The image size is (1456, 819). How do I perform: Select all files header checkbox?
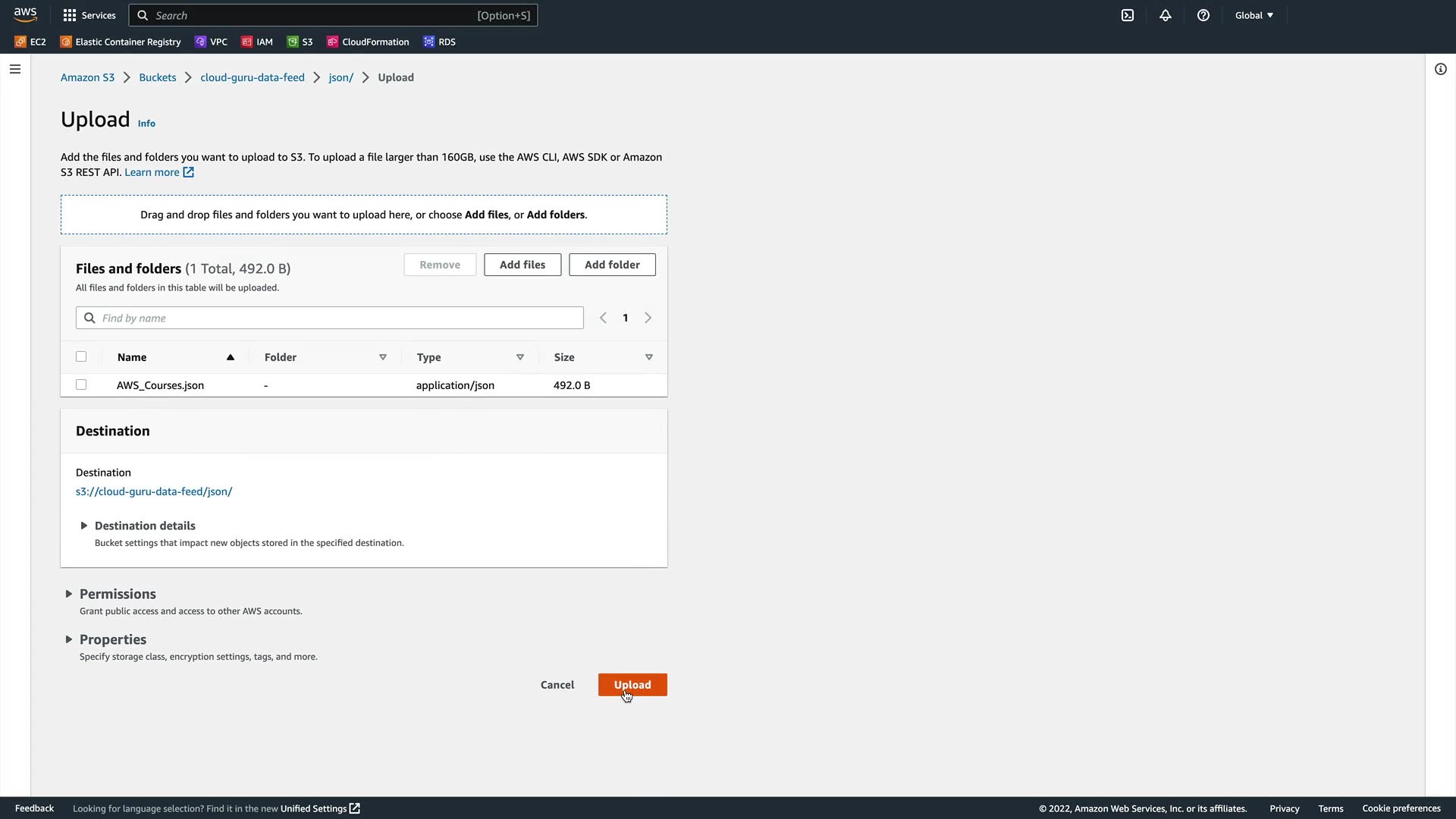point(81,356)
